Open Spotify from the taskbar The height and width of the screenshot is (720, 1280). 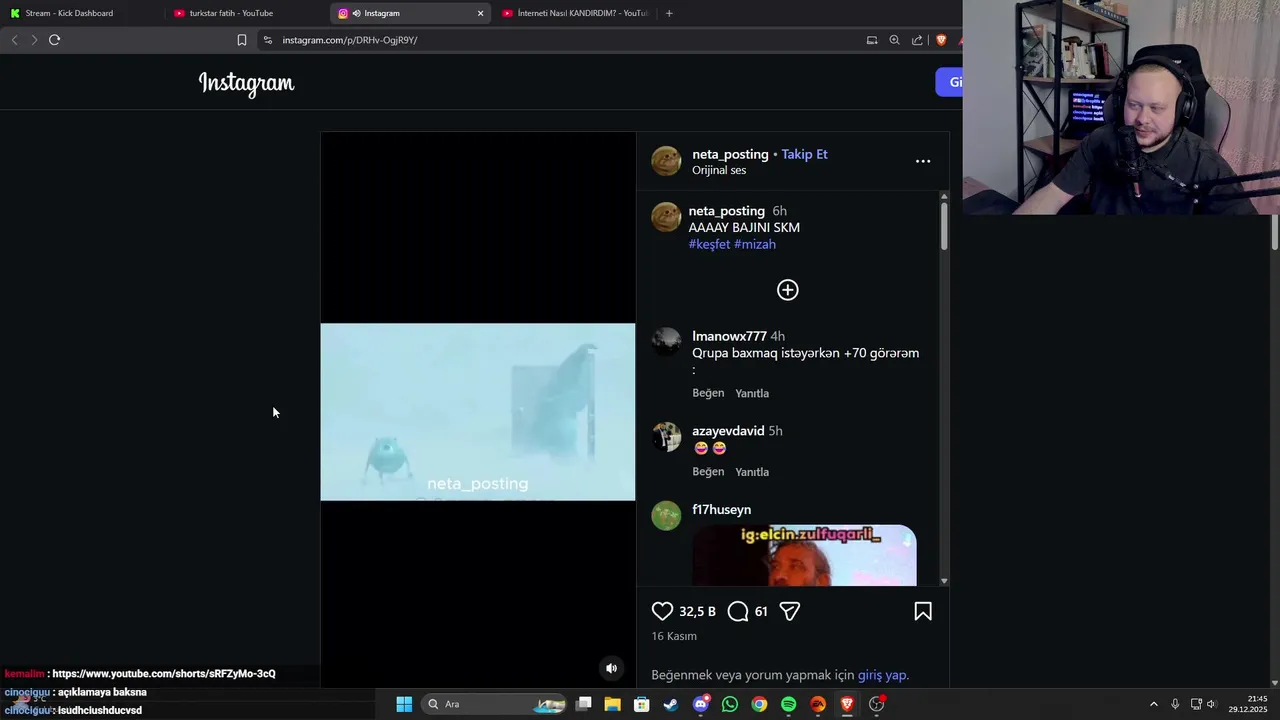click(788, 704)
